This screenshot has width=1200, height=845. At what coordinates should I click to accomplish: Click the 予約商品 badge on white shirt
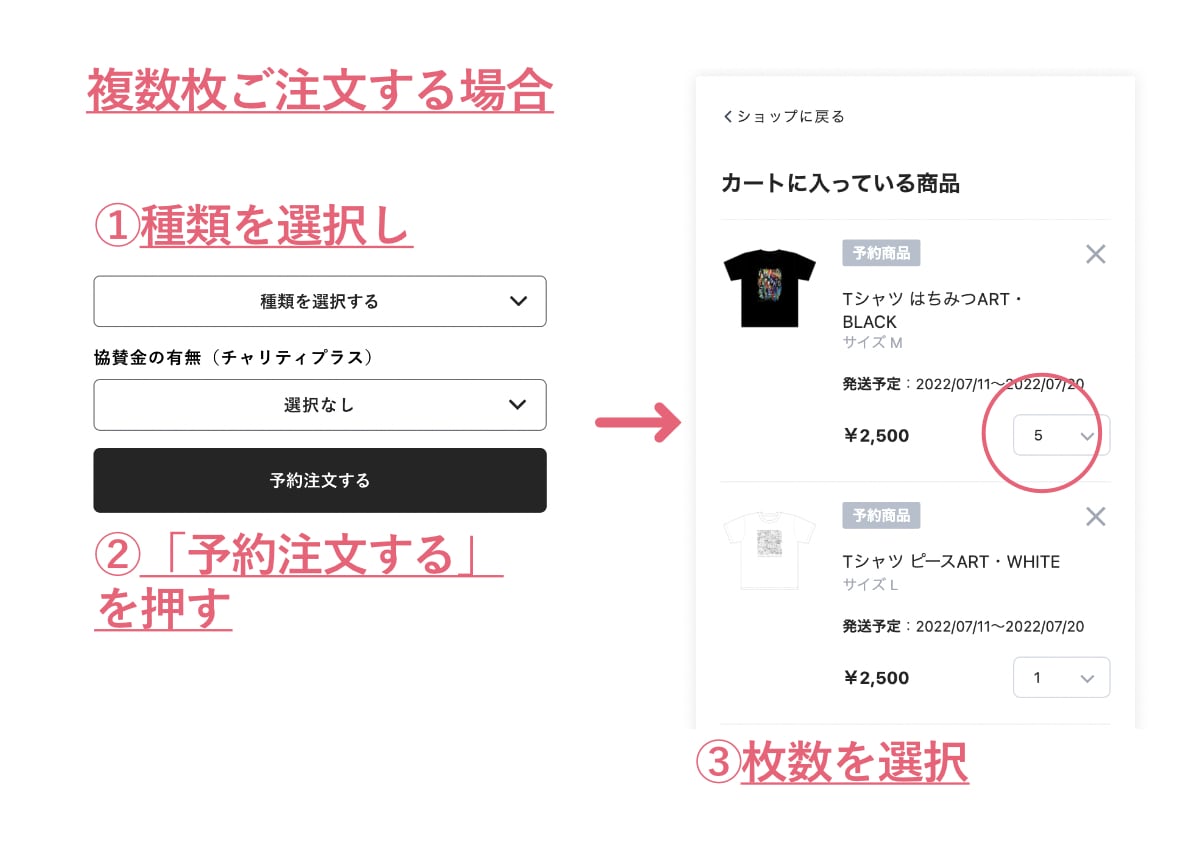pos(881,516)
